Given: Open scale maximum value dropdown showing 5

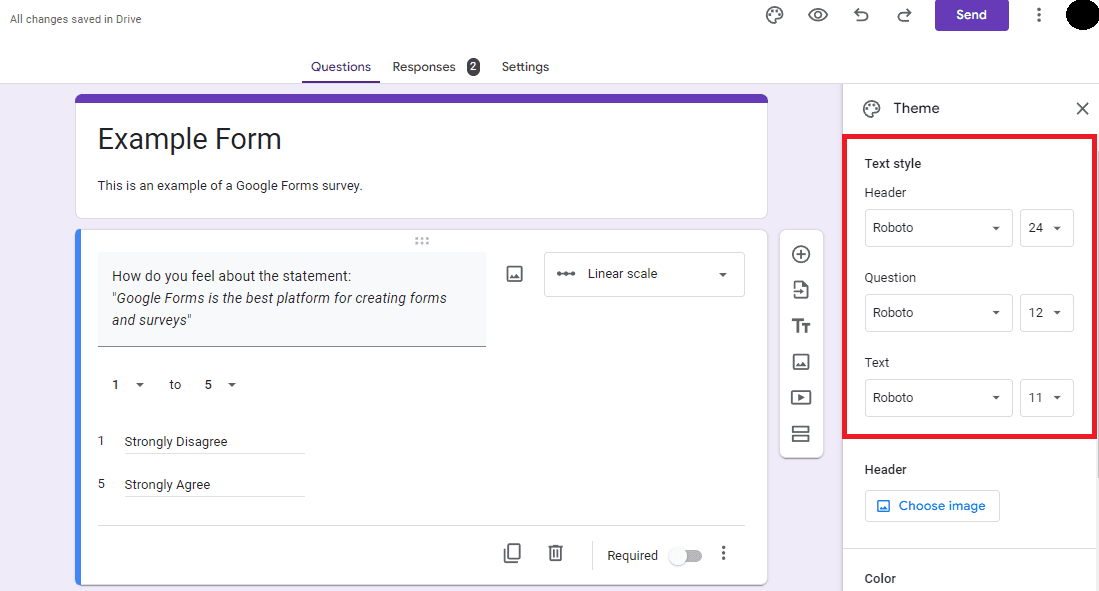Looking at the screenshot, I should click(219, 384).
